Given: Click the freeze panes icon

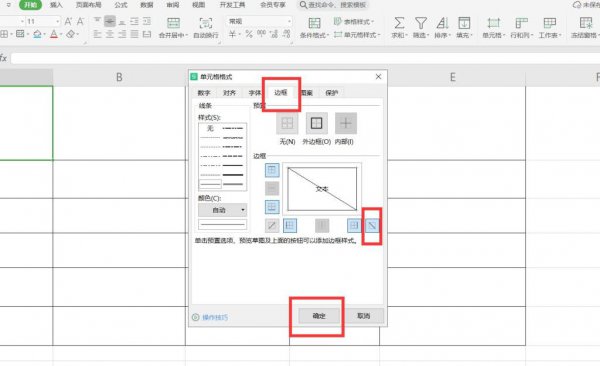Looking at the screenshot, I should coord(586,23).
